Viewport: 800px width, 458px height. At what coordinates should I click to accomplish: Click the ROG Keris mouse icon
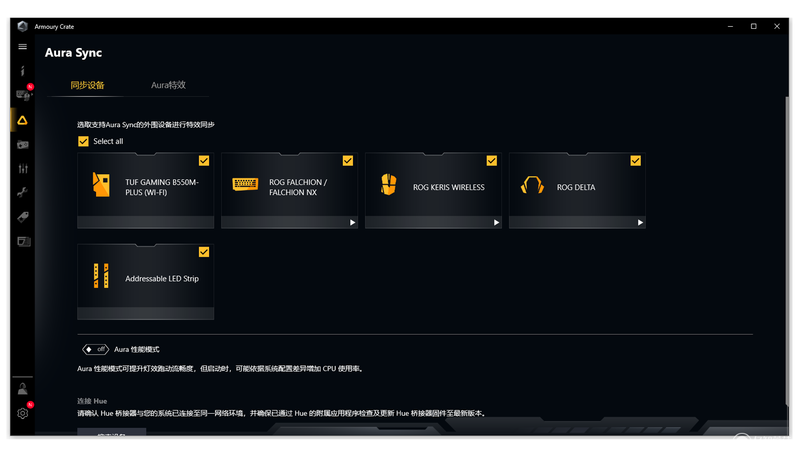click(x=389, y=185)
